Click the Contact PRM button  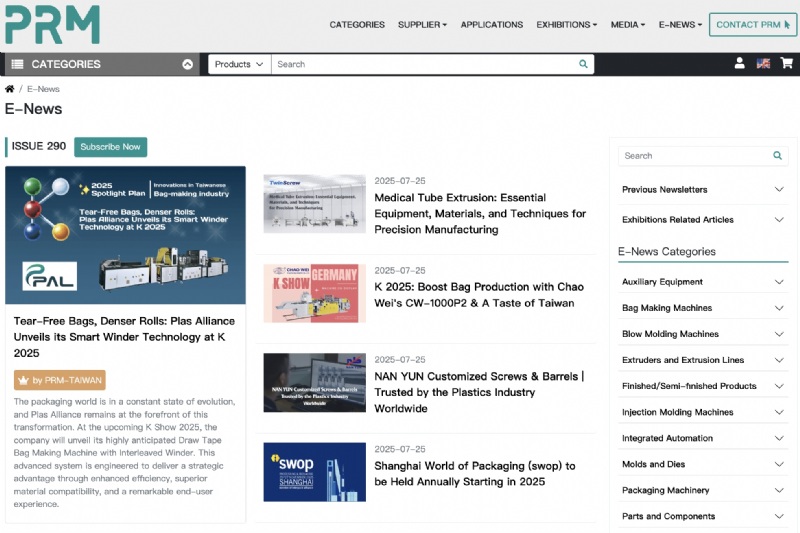[752, 25]
